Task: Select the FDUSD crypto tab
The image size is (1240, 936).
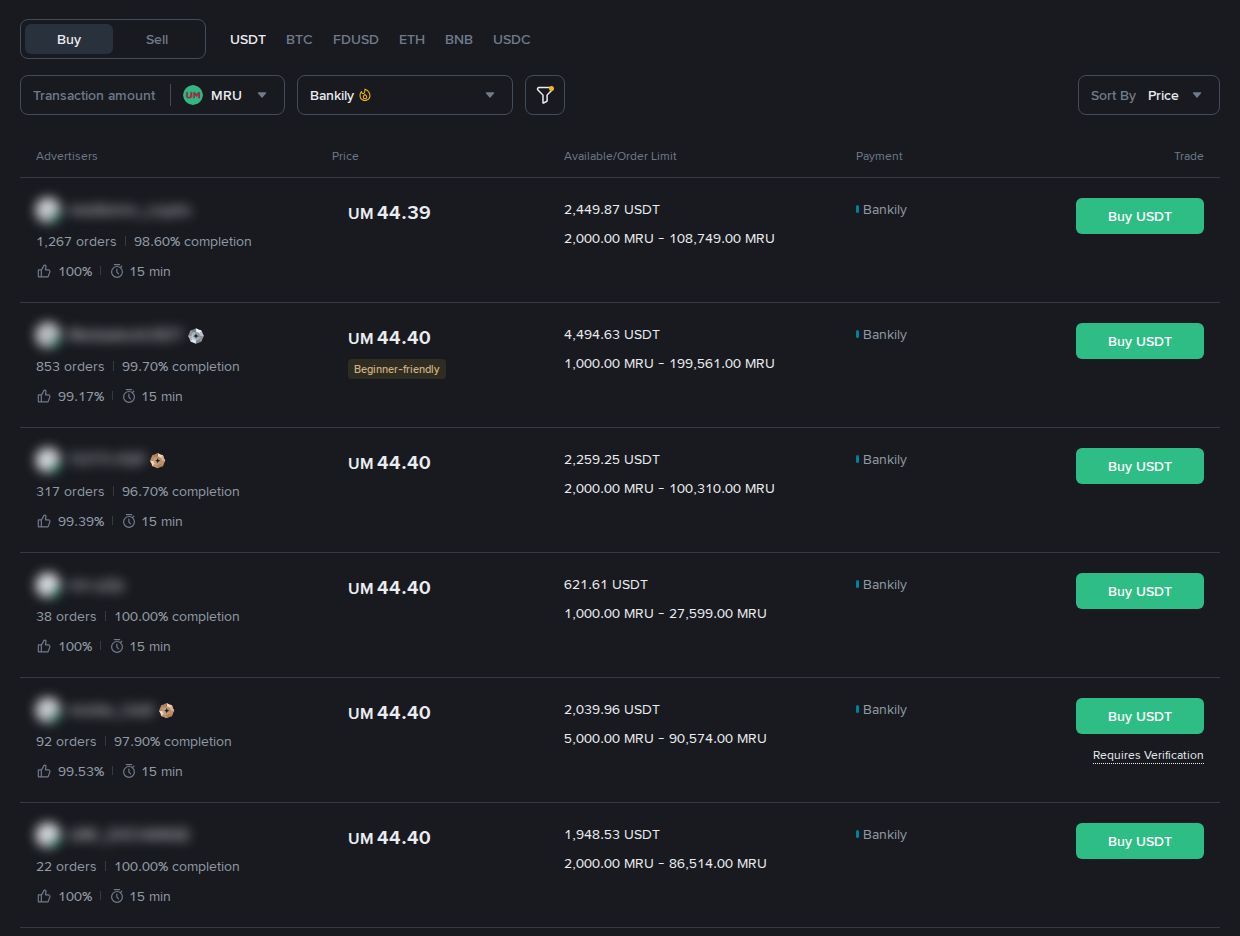Action: 356,39
